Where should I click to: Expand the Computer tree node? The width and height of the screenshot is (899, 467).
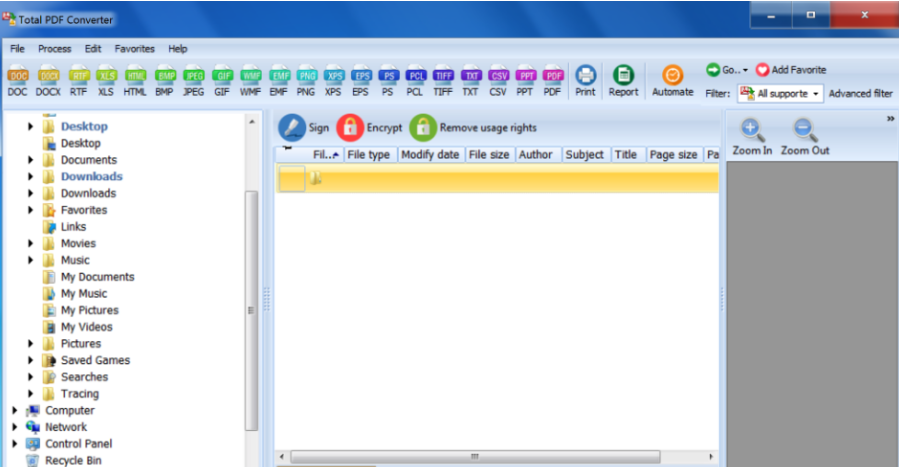click(15, 410)
